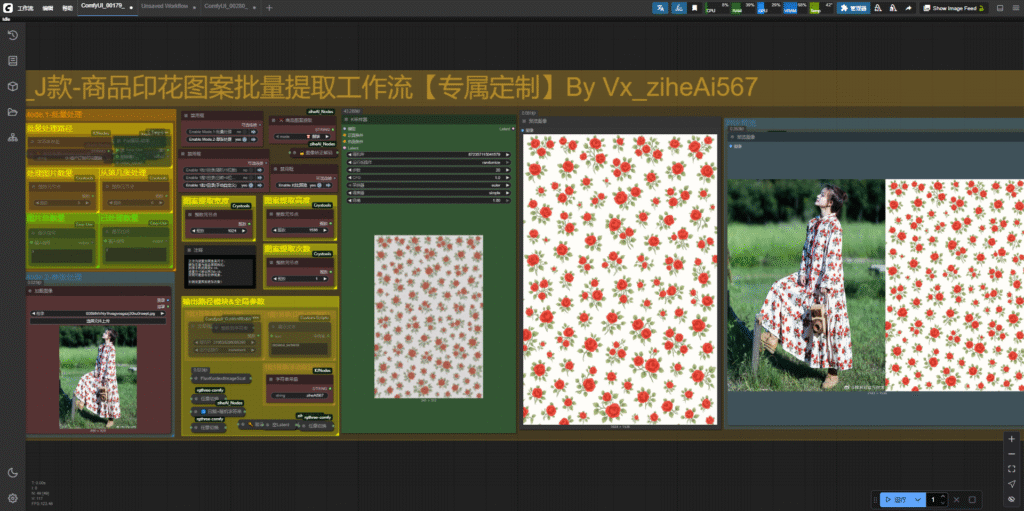
Task: Open the workflow menu in the top bar
Action: (x=25, y=8)
